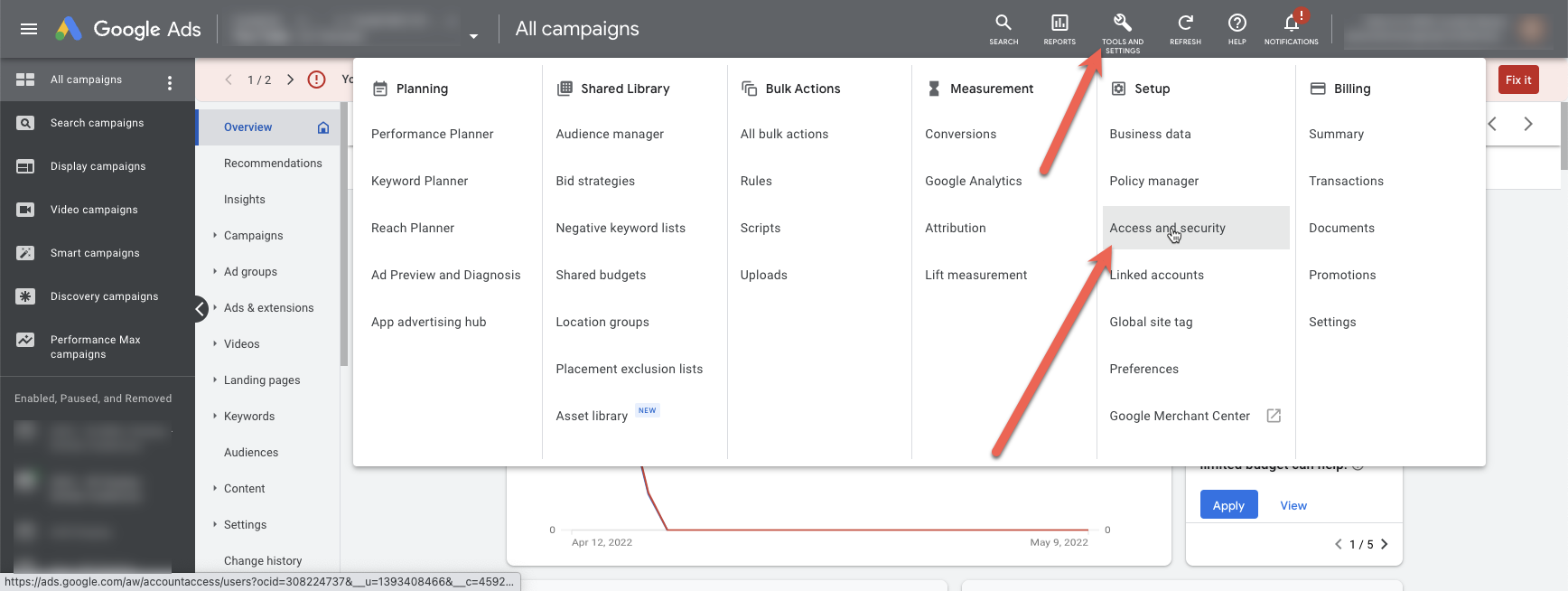1568x591 pixels.
Task: Open Performance Planner
Action: [432, 134]
